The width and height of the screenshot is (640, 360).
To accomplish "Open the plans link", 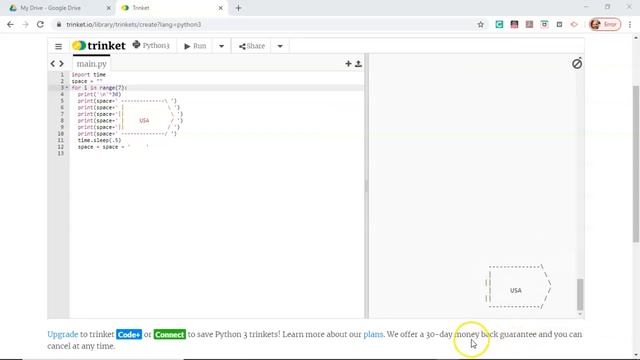I will tap(373, 334).
